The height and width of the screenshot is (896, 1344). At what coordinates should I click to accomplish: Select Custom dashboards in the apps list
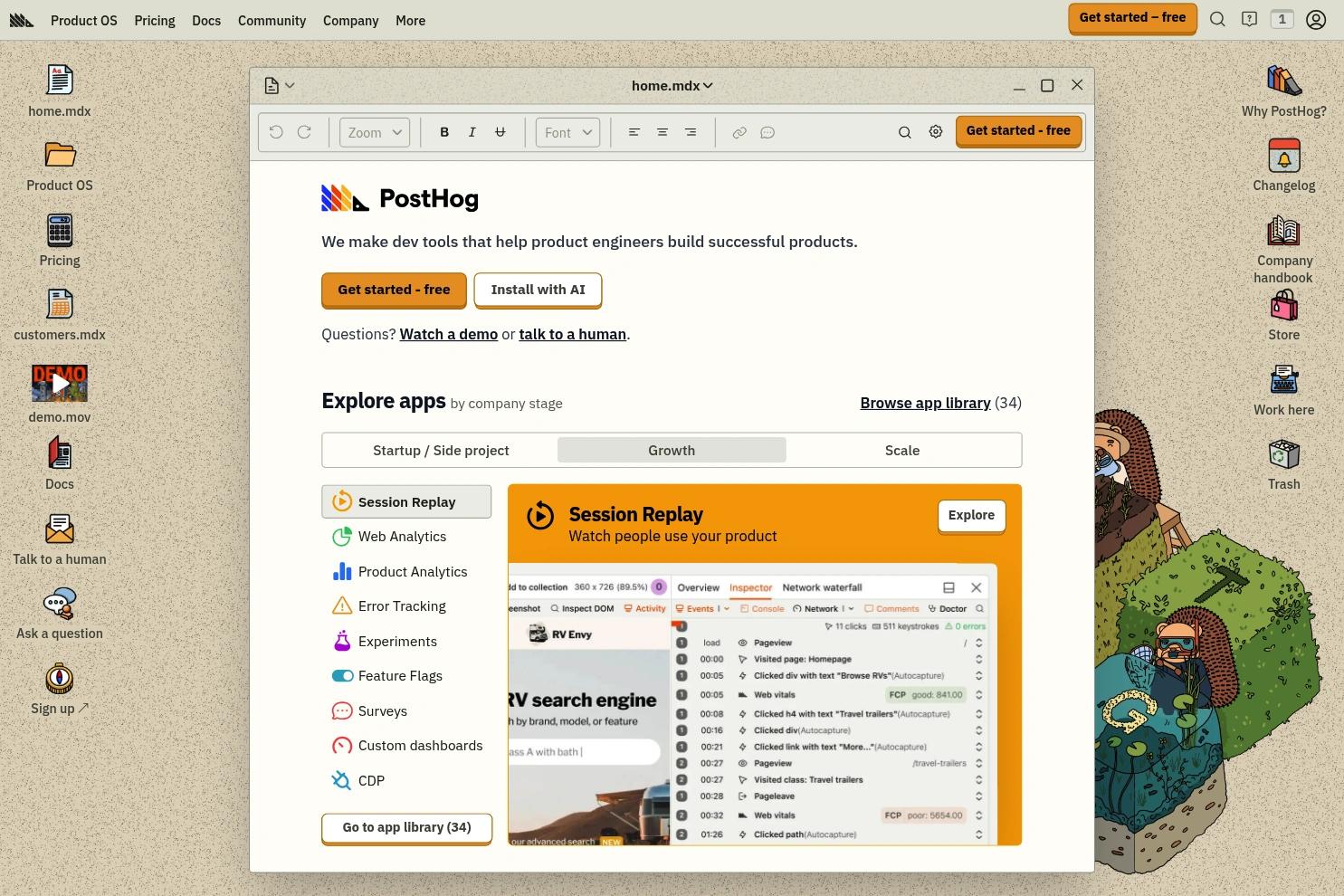406,746
